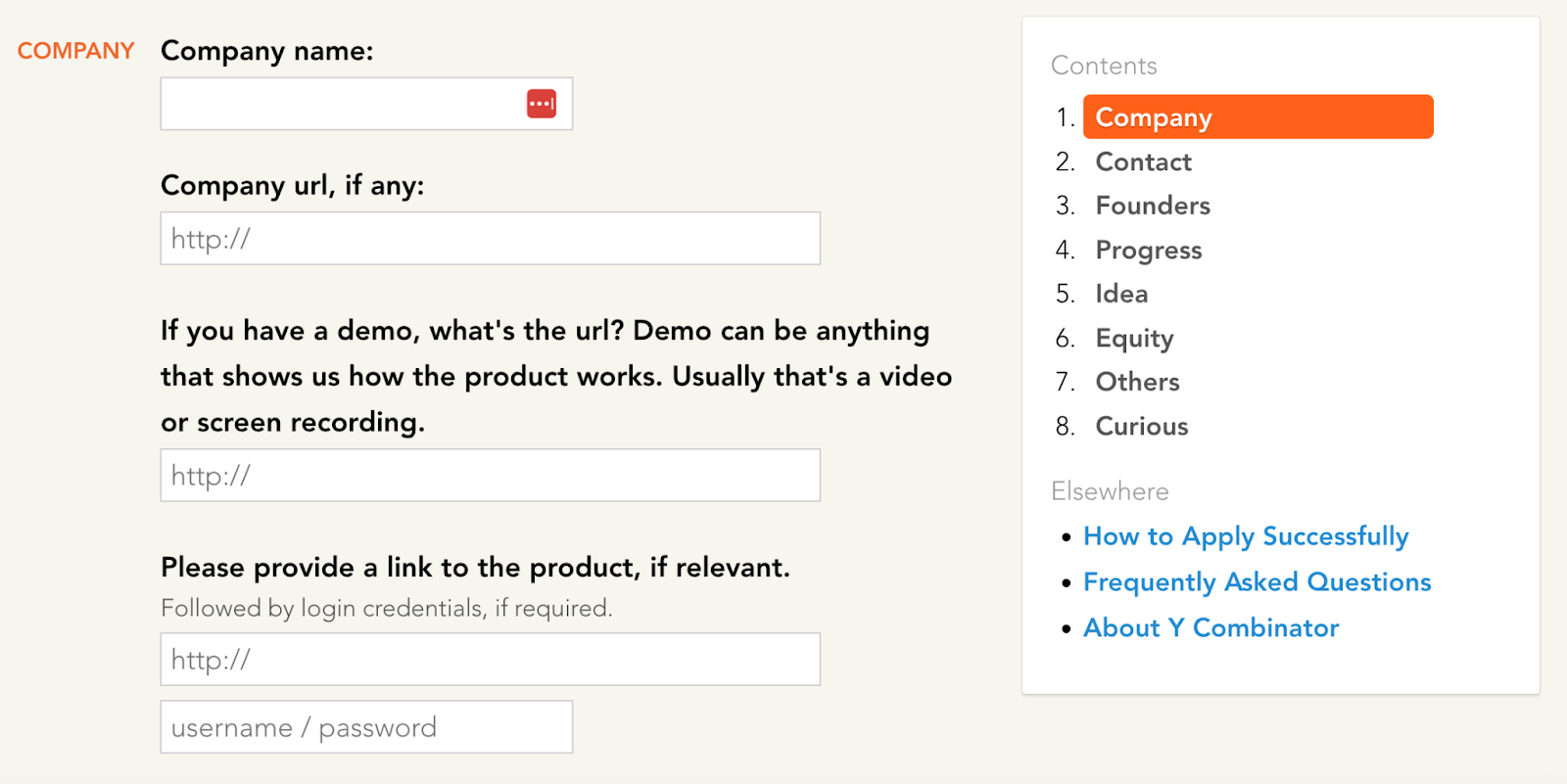Jump to the Contact section
Screen dimensions: 1567x784
pos(1143,161)
